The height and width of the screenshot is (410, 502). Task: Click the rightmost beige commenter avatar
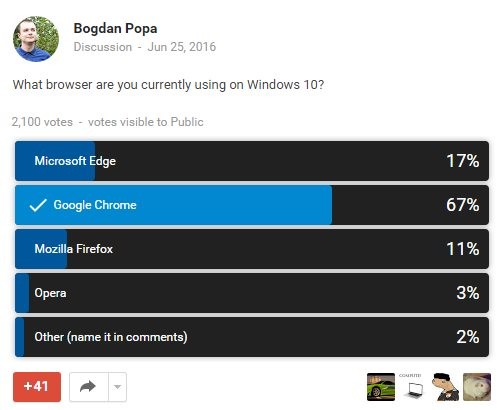coord(477,387)
